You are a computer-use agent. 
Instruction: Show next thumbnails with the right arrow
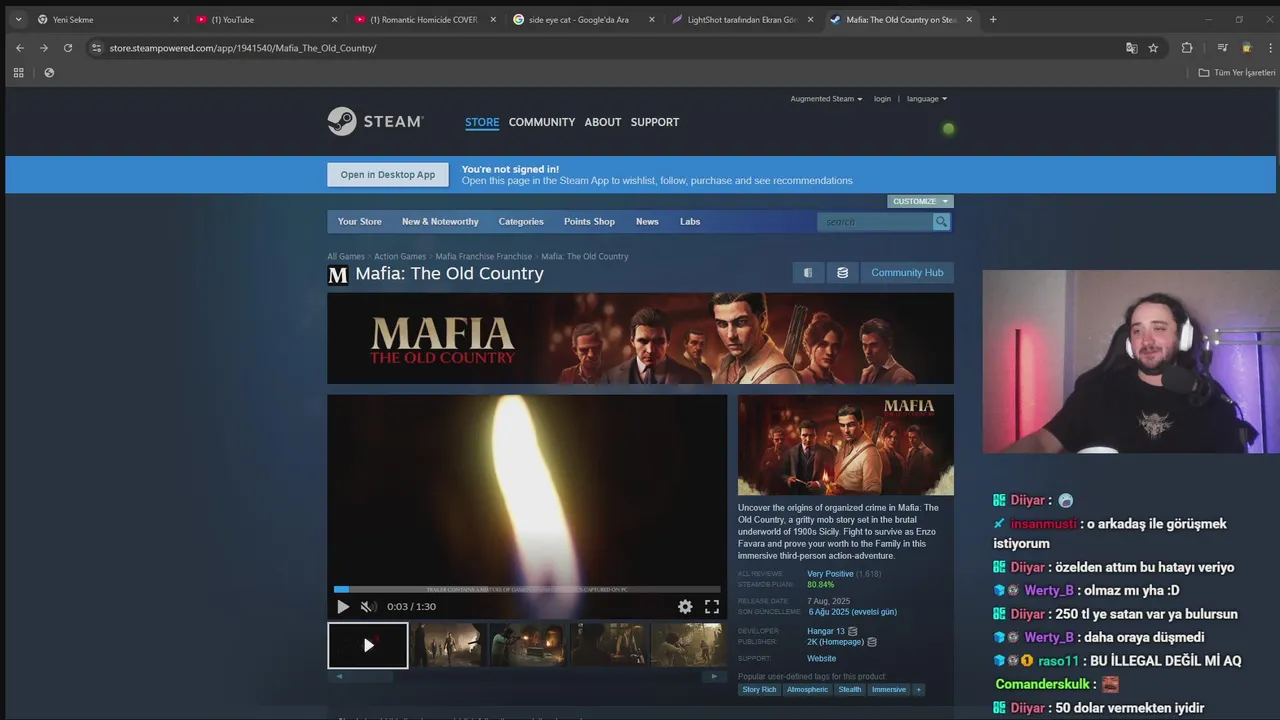pos(714,676)
